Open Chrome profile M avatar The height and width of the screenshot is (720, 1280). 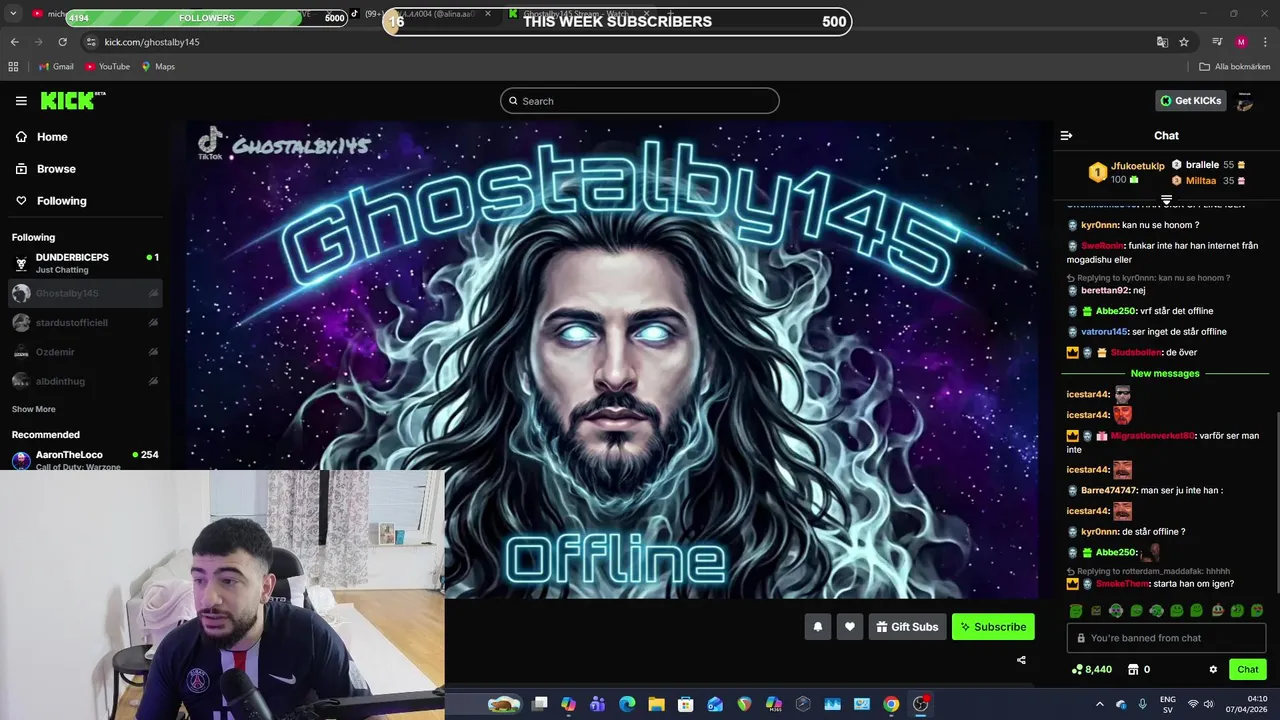click(x=1241, y=42)
